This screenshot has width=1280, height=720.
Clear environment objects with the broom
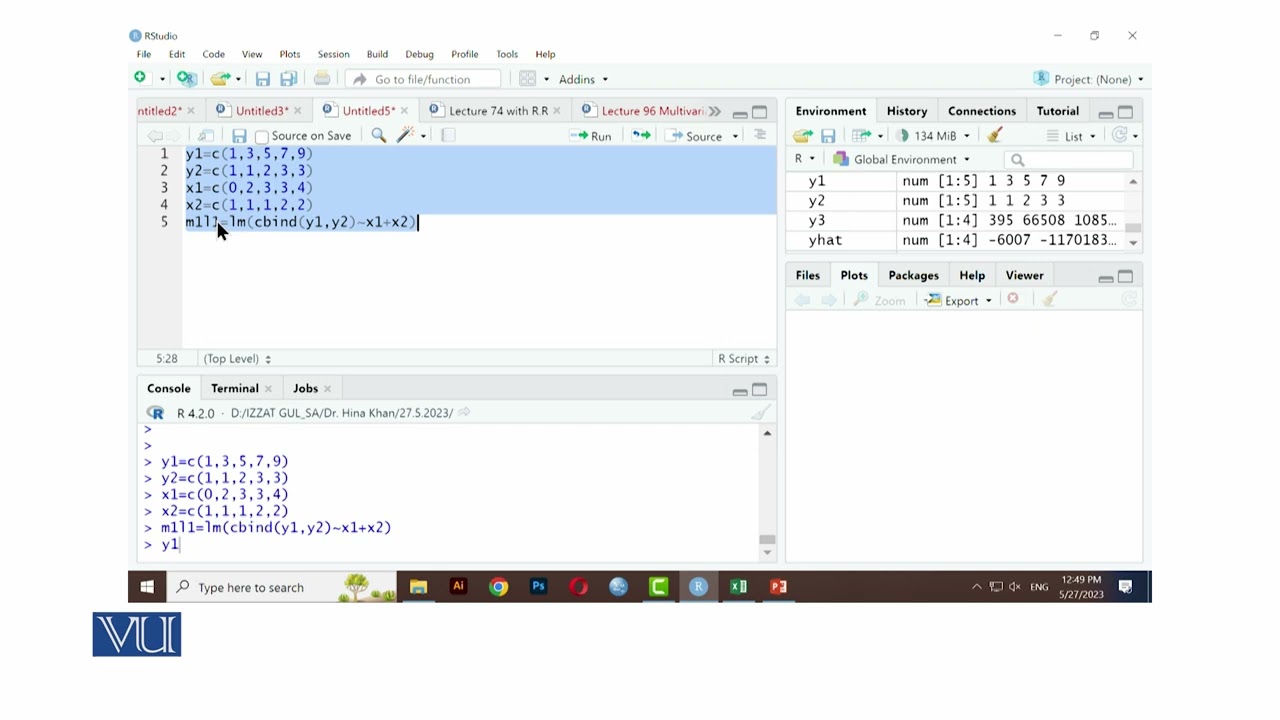(x=994, y=135)
